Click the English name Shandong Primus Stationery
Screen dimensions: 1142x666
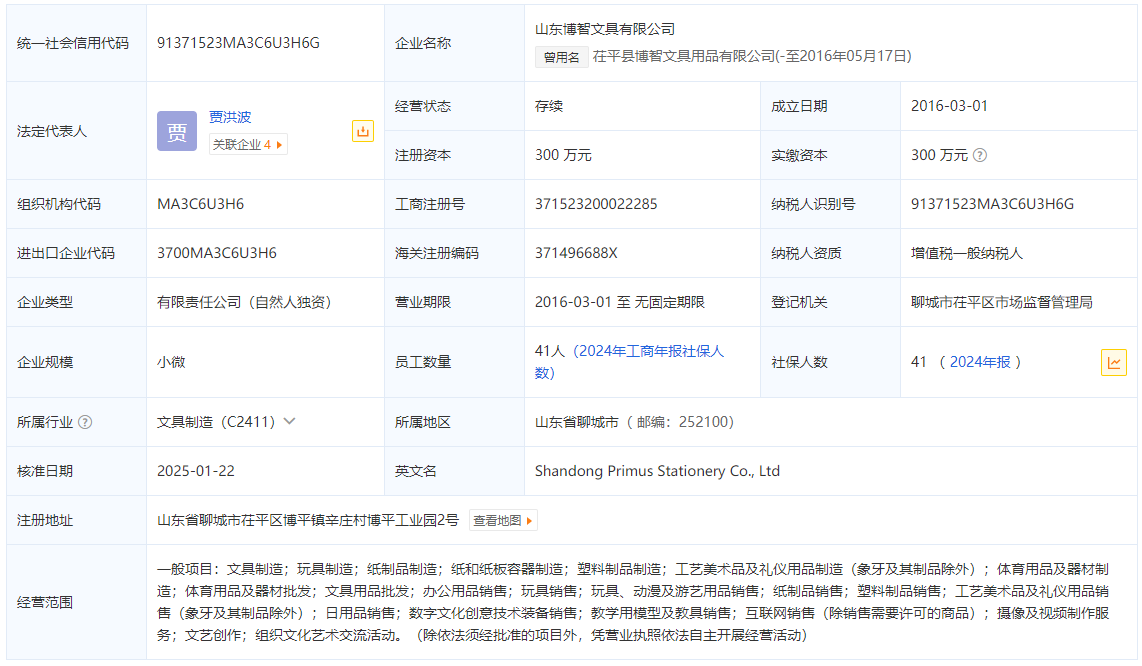tap(657, 471)
